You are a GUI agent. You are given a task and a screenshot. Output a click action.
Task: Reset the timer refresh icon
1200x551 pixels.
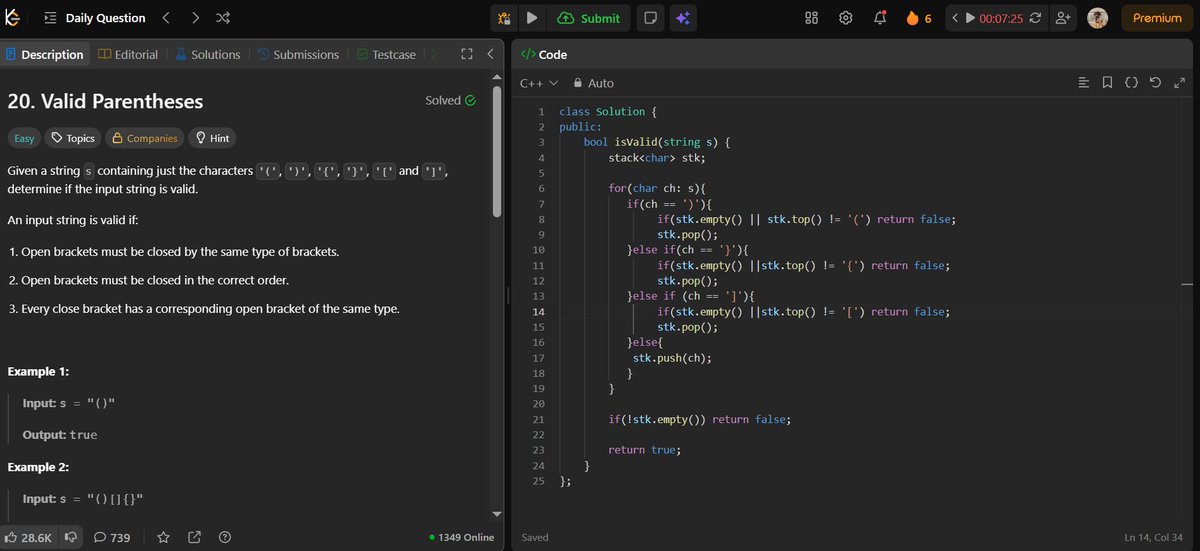1035,18
